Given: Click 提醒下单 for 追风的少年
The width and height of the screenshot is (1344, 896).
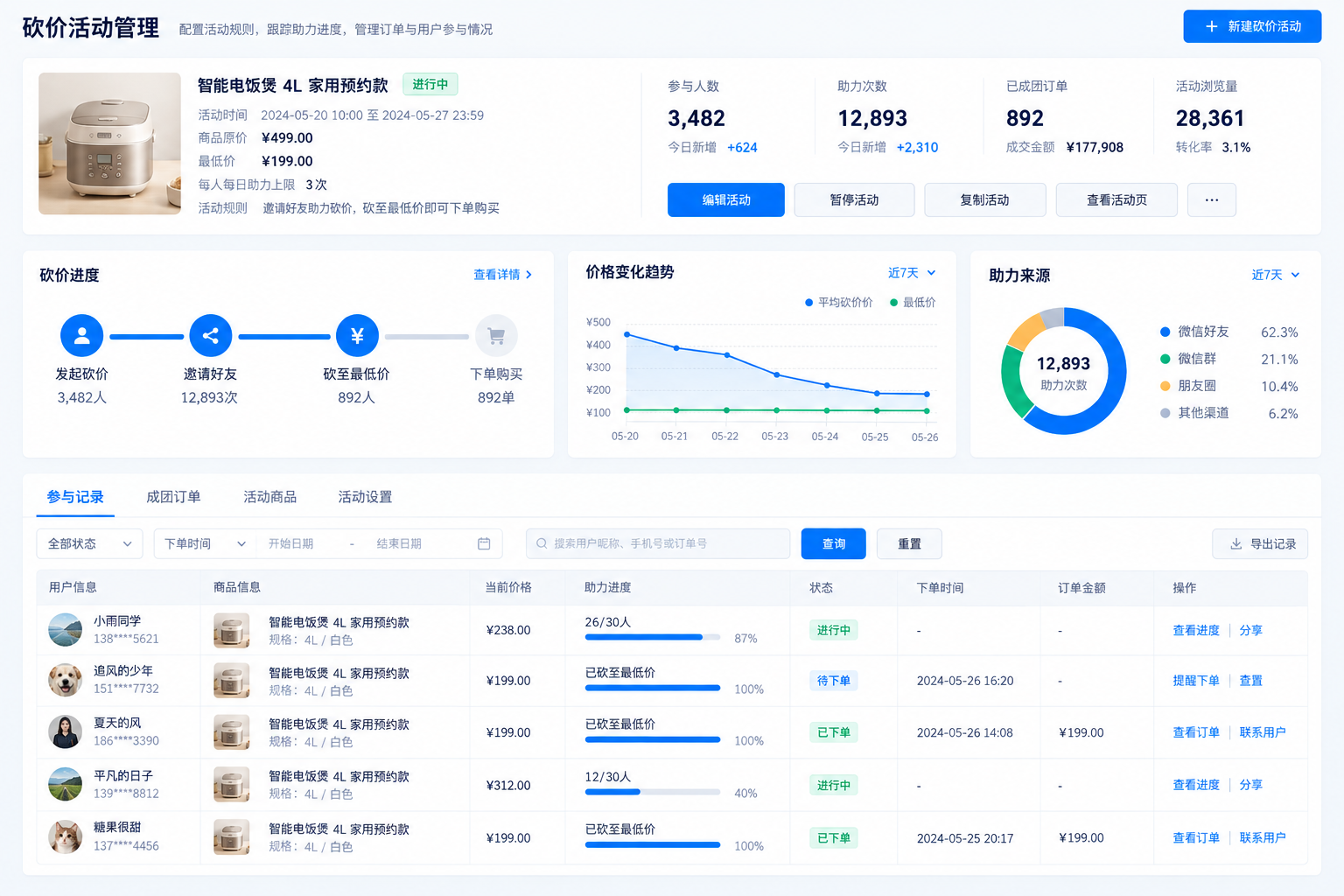Looking at the screenshot, I should pyautogui.click(x=1196, y=680).
